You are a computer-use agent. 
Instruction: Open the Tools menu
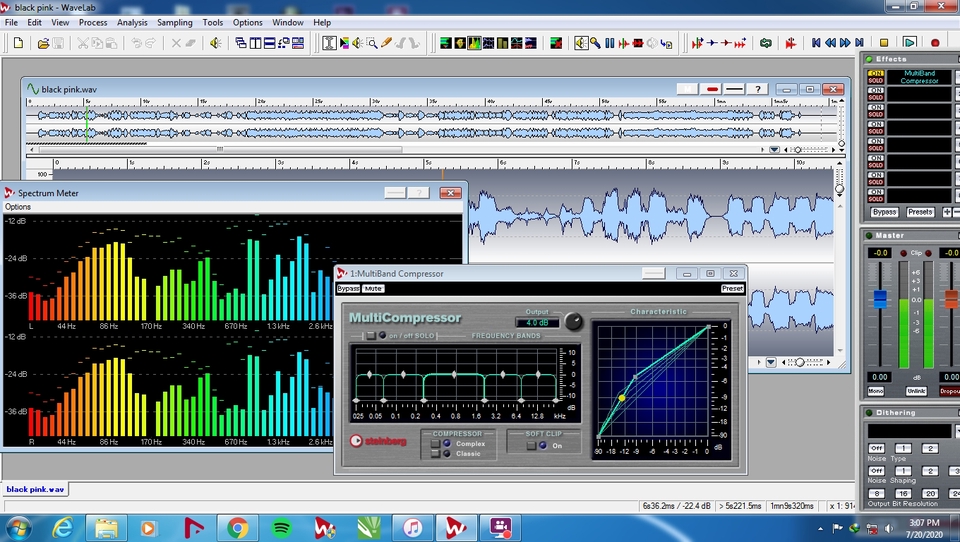(212, 22)
